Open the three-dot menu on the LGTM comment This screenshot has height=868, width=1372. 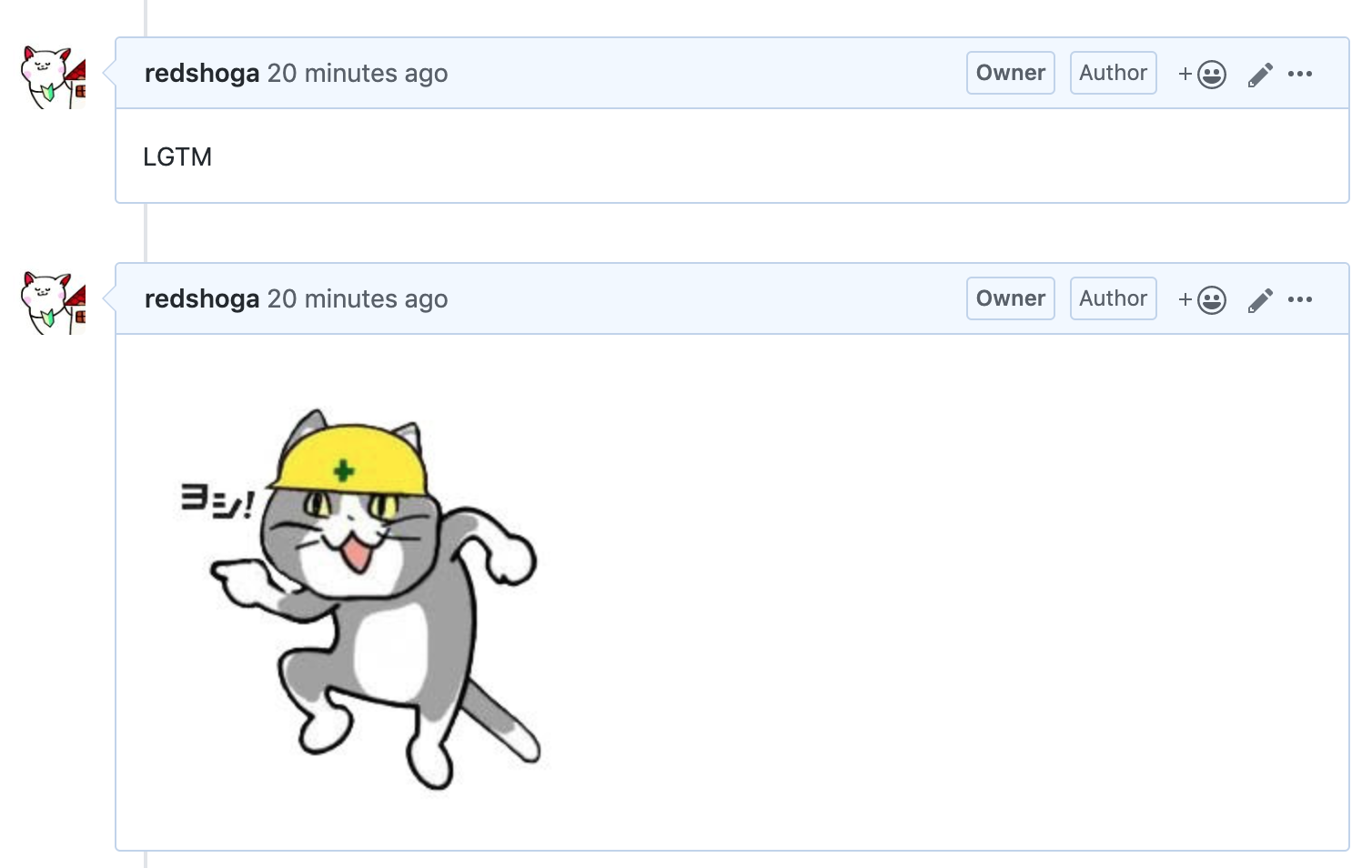[x=1300, y=74]
